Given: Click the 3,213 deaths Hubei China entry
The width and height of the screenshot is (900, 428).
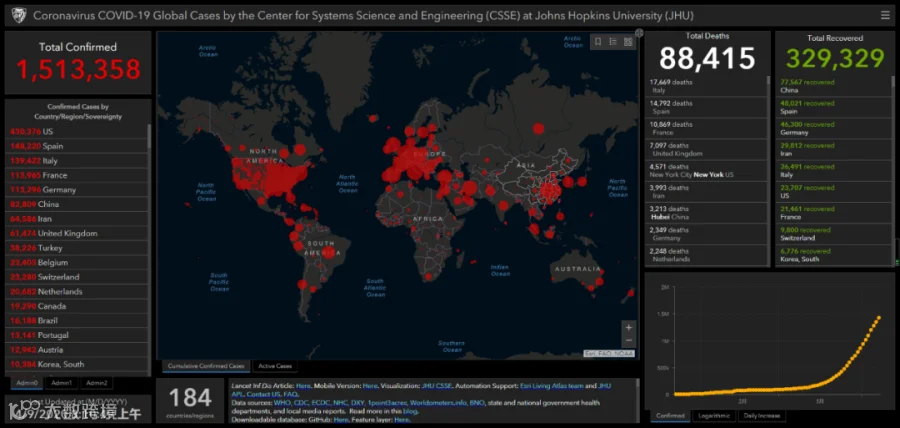Looking at the screenshot, I should coord(705,213).
